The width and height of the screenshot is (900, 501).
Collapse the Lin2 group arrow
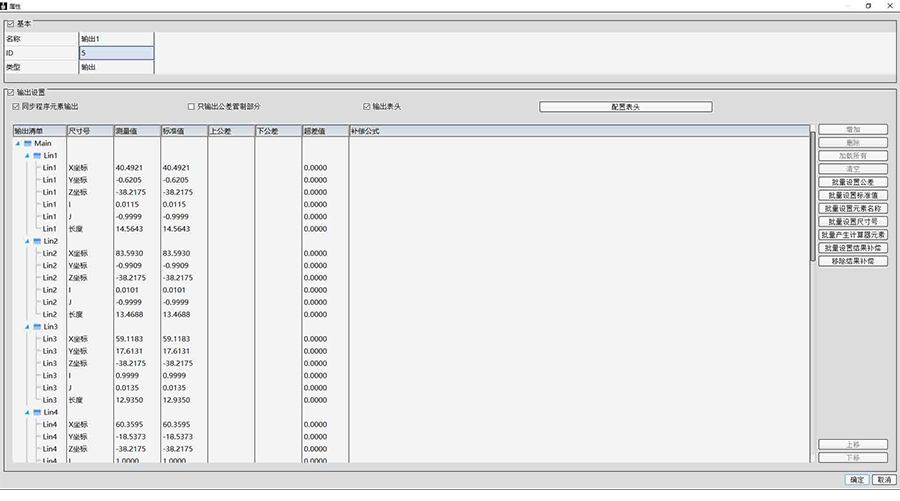click(x=27, y=241)
